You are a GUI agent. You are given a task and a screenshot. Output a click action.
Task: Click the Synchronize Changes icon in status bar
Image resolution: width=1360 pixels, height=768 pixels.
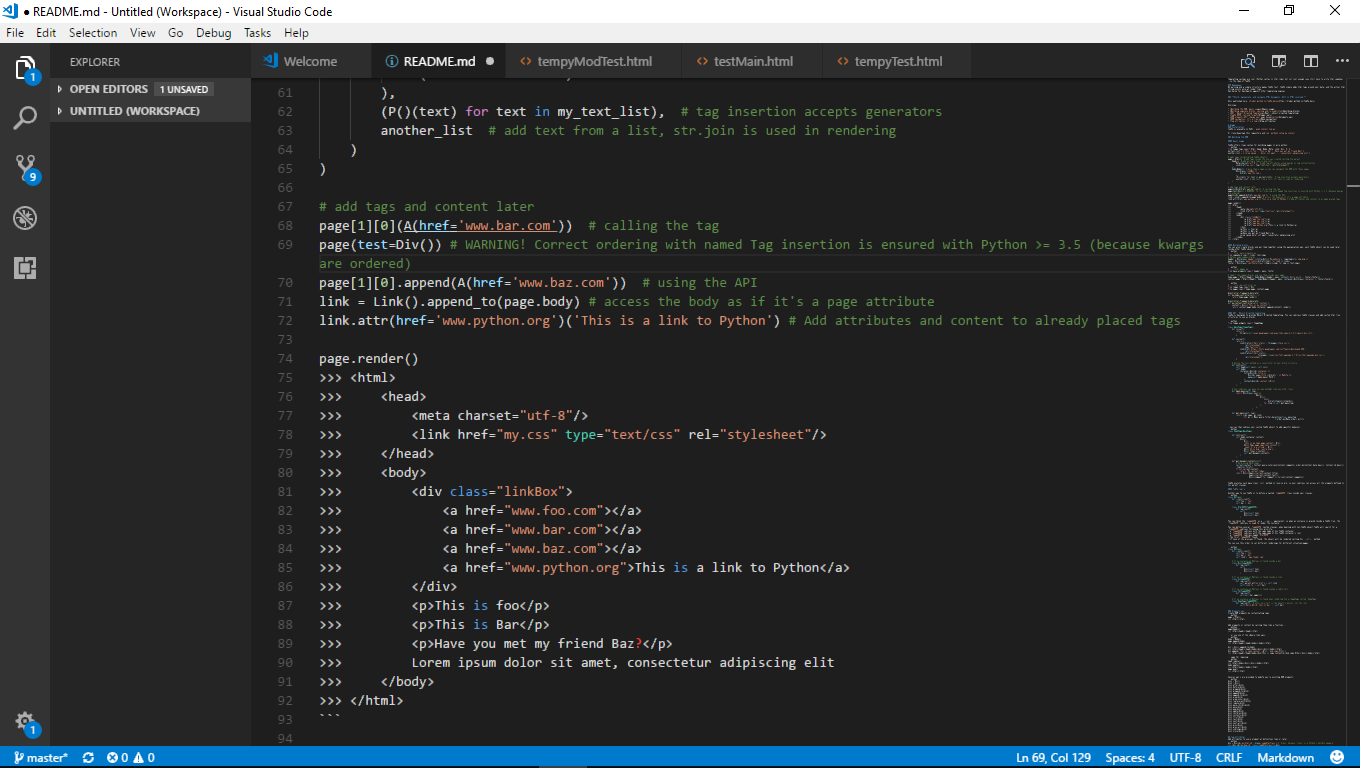(x=89, y=758)
